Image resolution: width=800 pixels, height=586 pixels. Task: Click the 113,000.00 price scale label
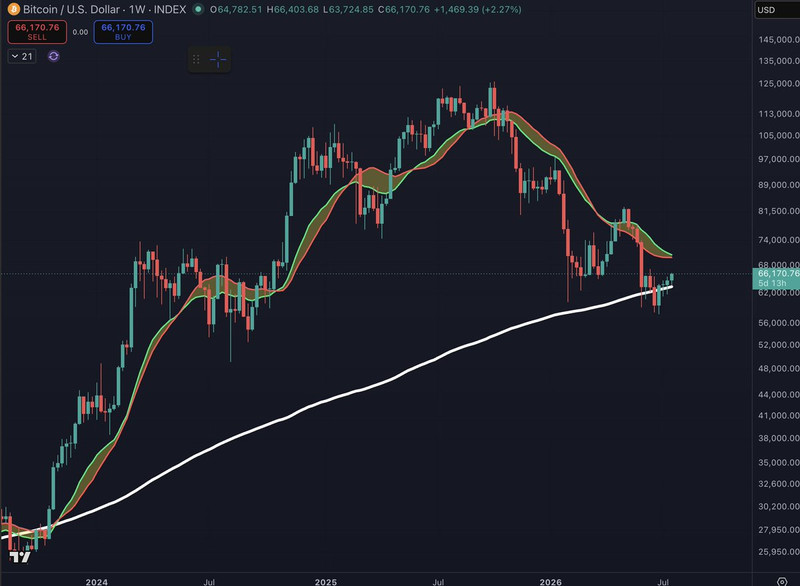779,114
